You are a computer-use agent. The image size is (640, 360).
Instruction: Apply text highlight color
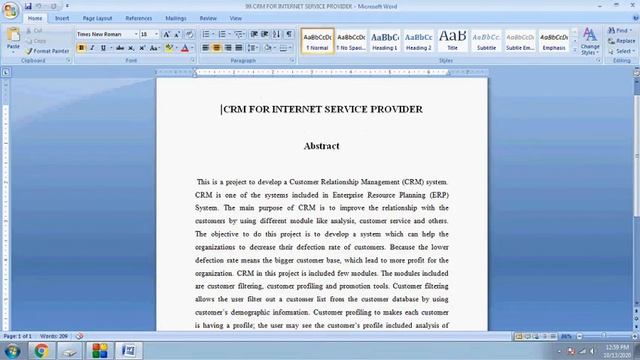pyautogui.click(x=169, y=48)
